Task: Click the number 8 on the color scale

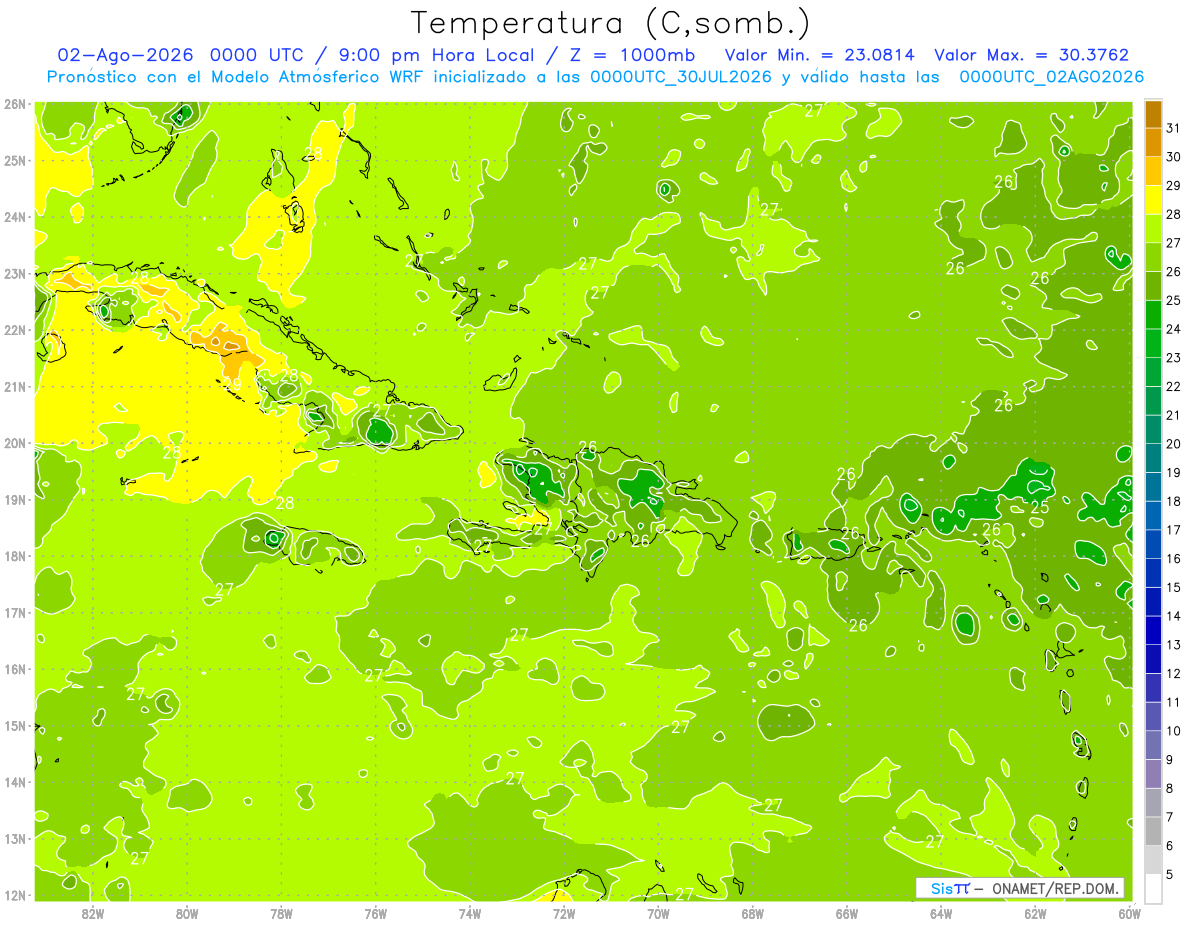Action: coord(1170,788)
